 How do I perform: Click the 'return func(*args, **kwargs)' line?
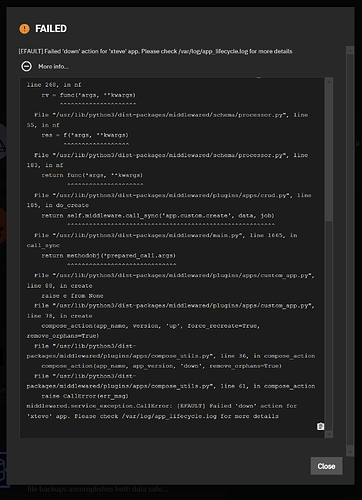pyautogui.click(x=92, y=175)
